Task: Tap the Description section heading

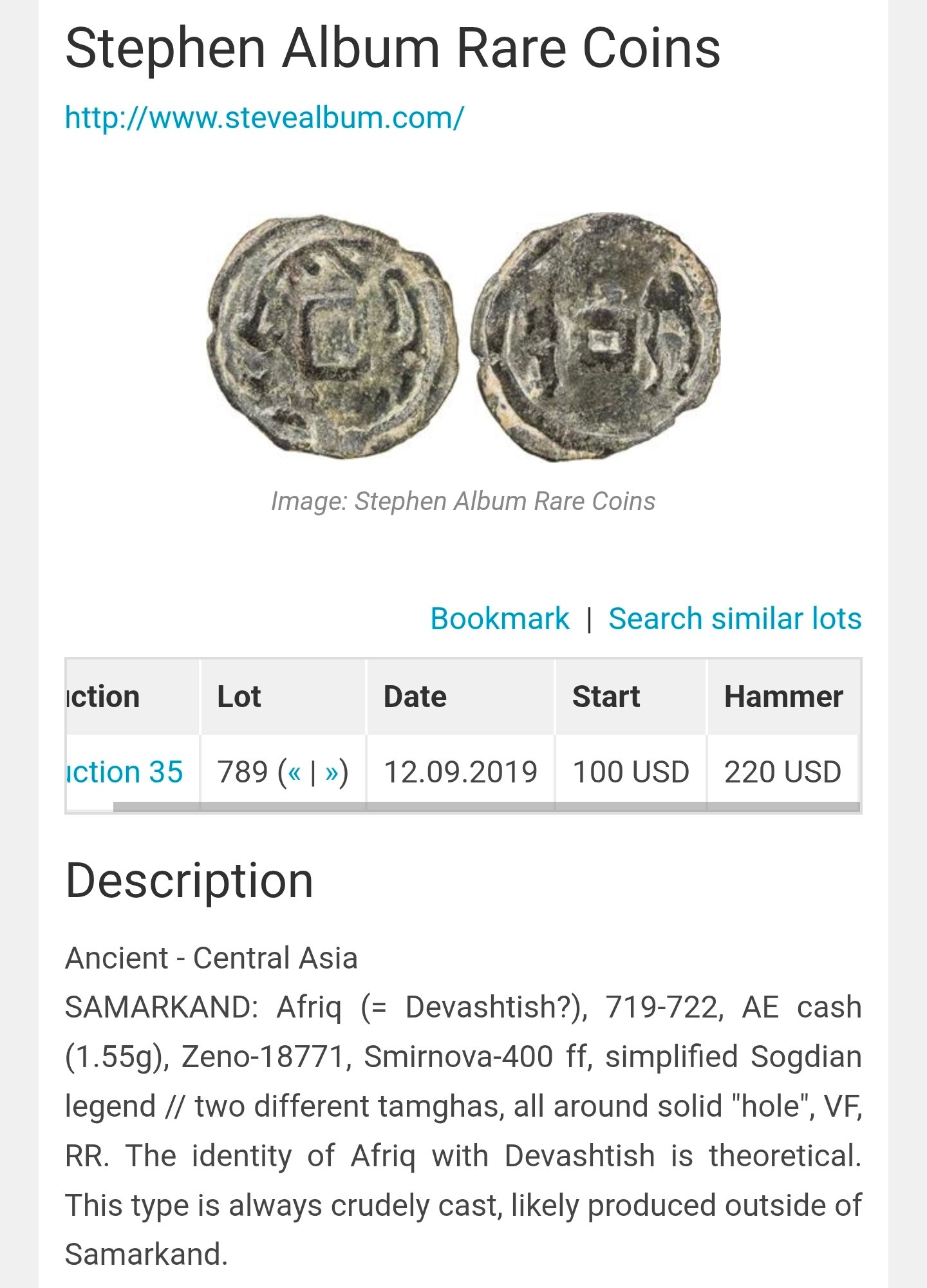Action: pos(189,881)
